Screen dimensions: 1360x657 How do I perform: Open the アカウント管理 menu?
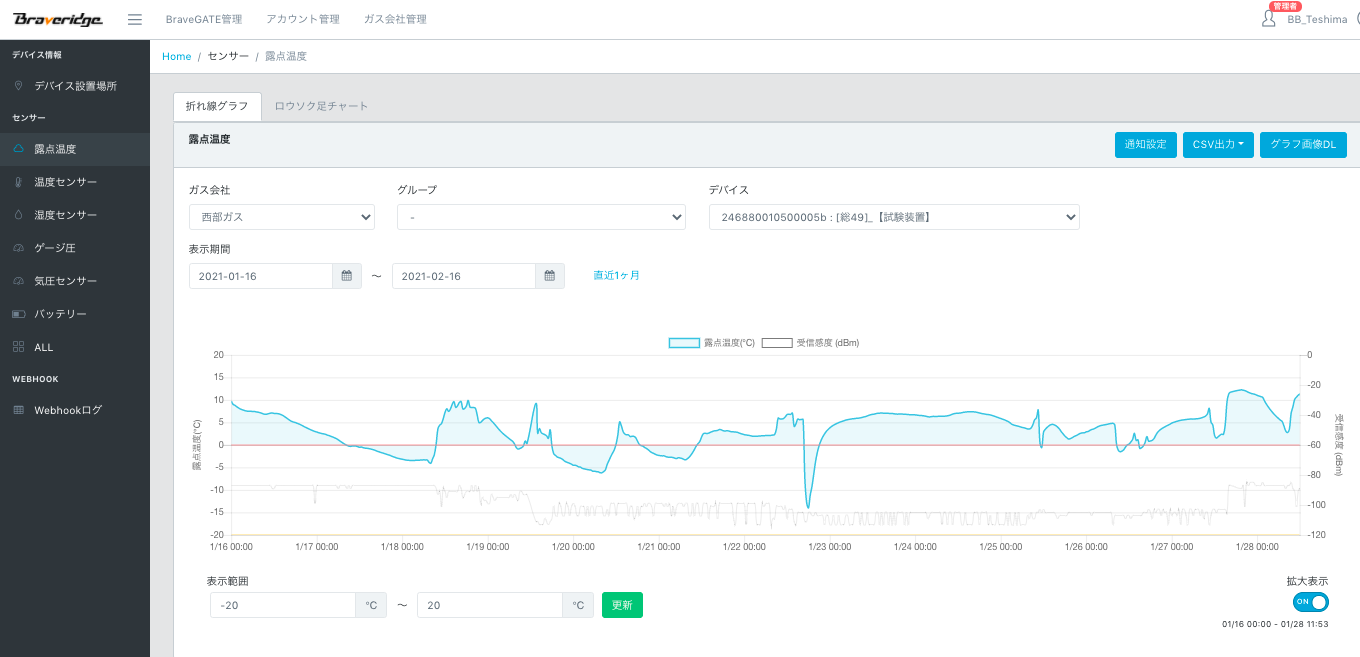click(303, 19)
